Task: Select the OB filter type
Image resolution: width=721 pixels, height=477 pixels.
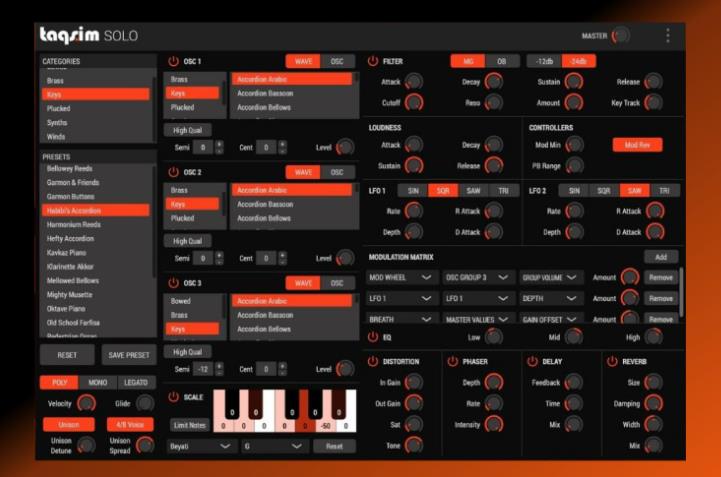Action: tap(502, 61)
